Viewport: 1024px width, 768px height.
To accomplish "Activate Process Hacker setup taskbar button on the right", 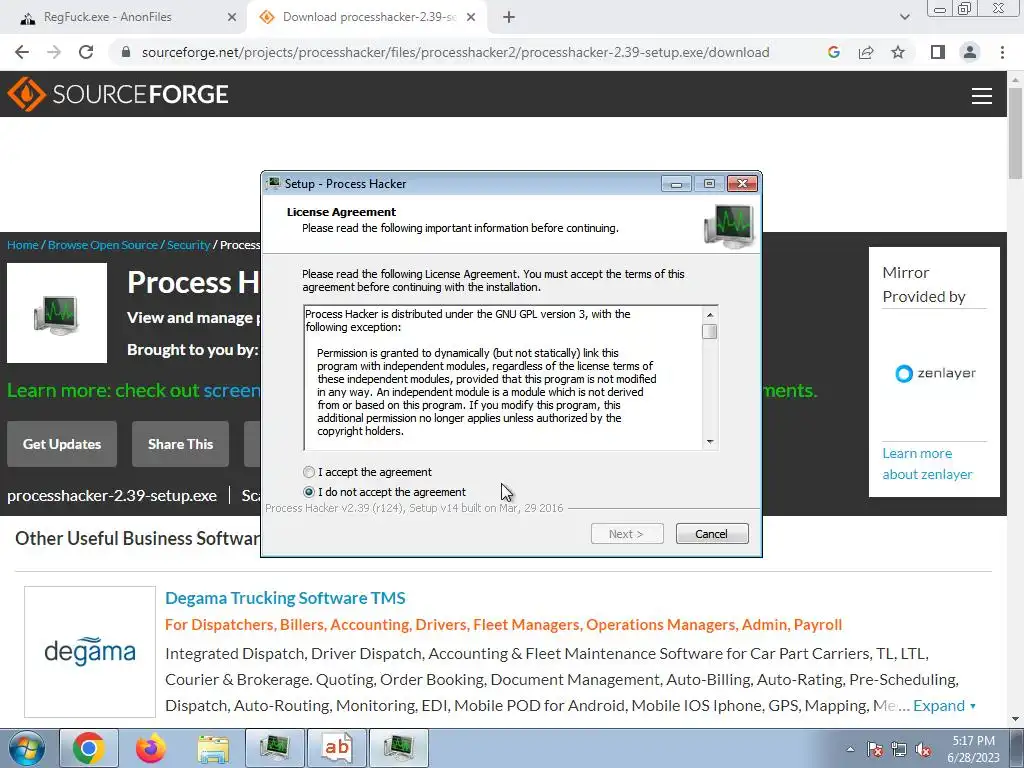I will pyautogui.click(x=399, y=748).
